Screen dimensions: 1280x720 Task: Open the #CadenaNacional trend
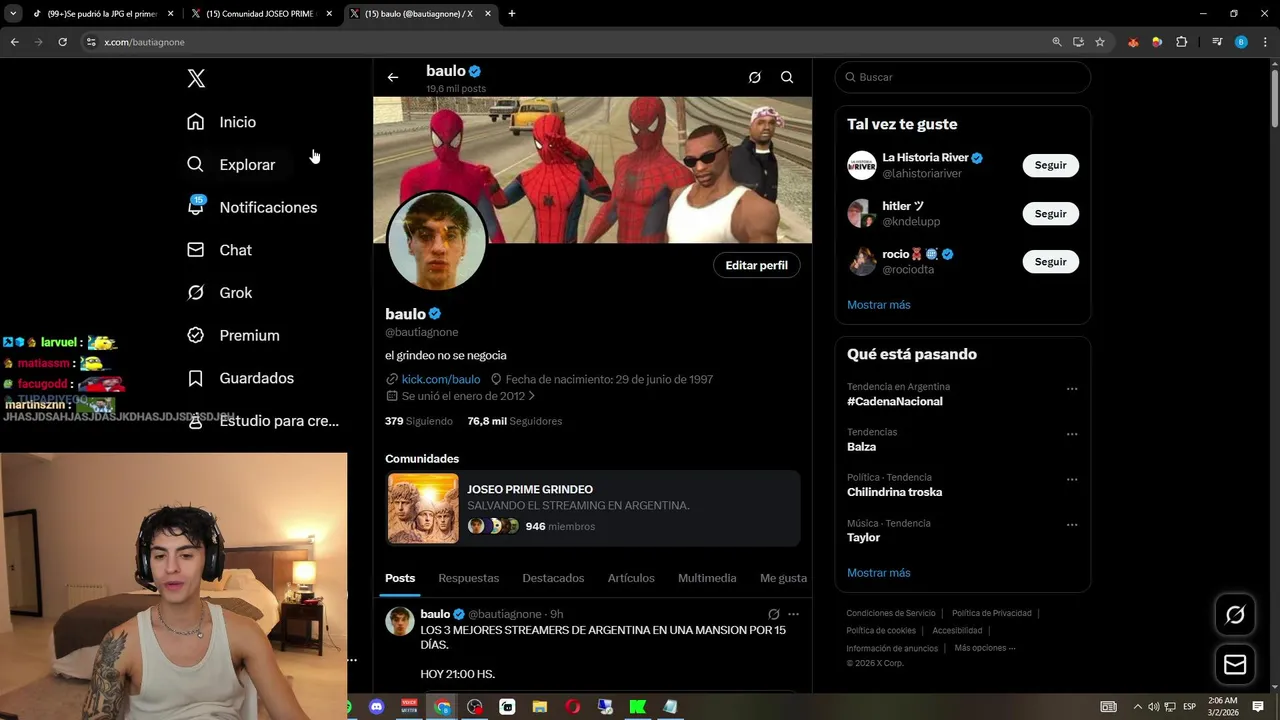click(x=895, y=401)
